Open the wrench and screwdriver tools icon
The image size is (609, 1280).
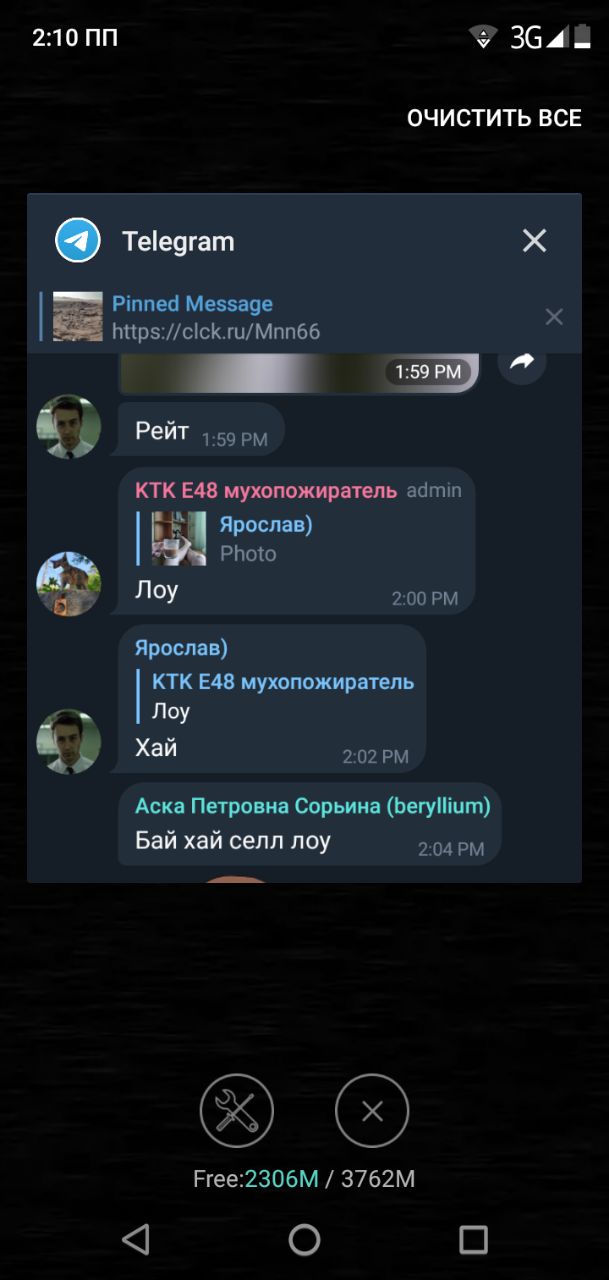[237, 1111]
